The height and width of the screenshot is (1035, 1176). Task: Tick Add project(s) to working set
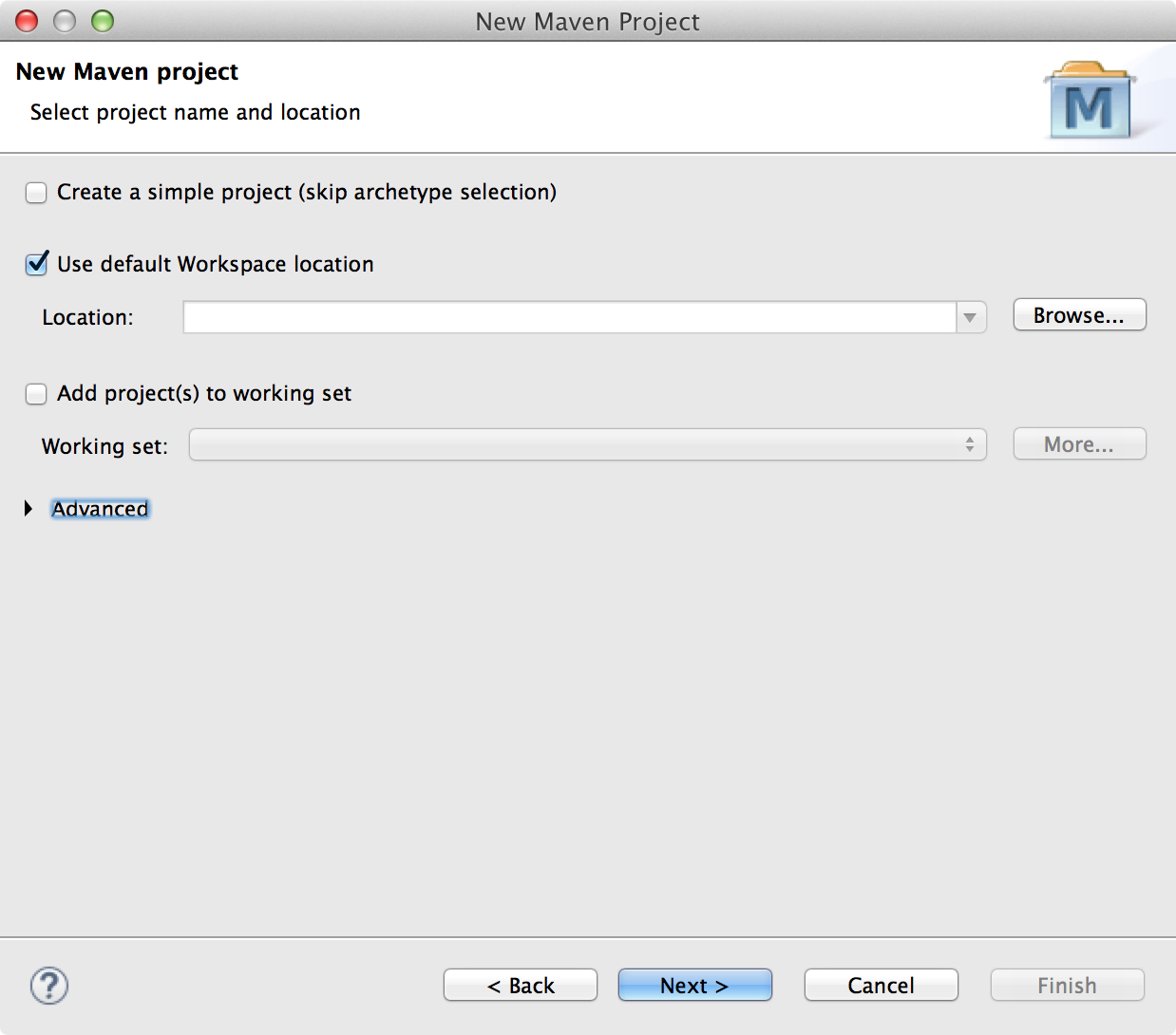coord(36,394)
